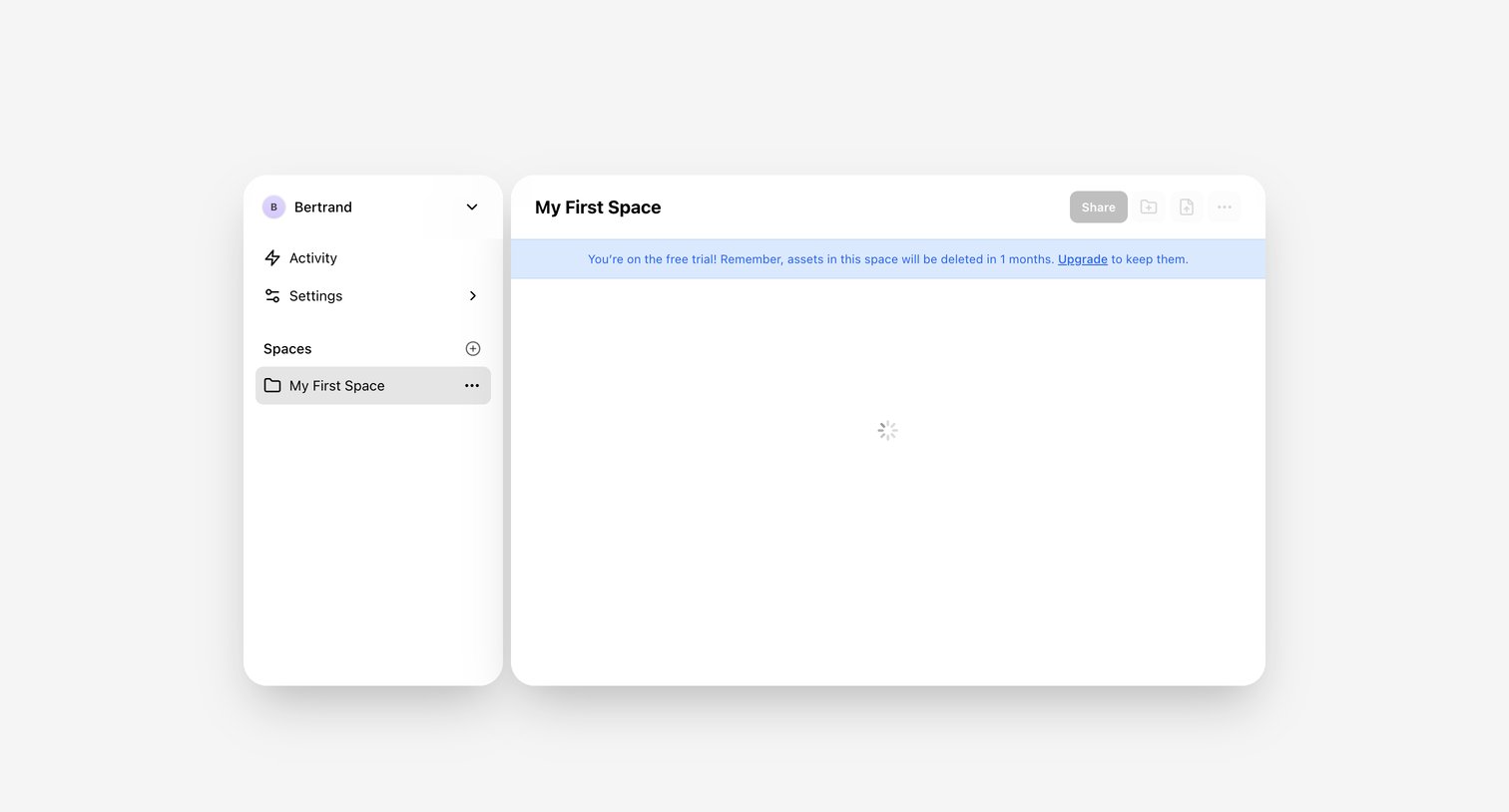
Task: Expand the Settings chevron arrow
Action: tap(473, 296)
